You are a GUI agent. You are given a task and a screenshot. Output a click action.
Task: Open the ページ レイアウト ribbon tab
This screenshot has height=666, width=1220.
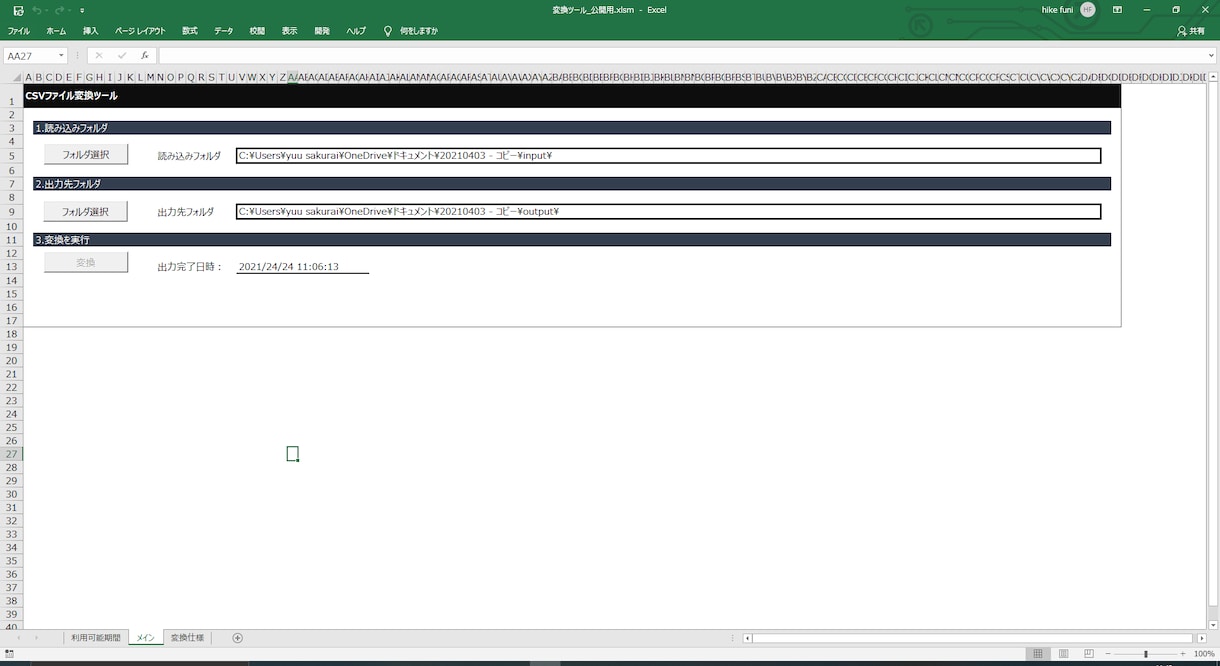pyautogui.click(x=140, y=31)
